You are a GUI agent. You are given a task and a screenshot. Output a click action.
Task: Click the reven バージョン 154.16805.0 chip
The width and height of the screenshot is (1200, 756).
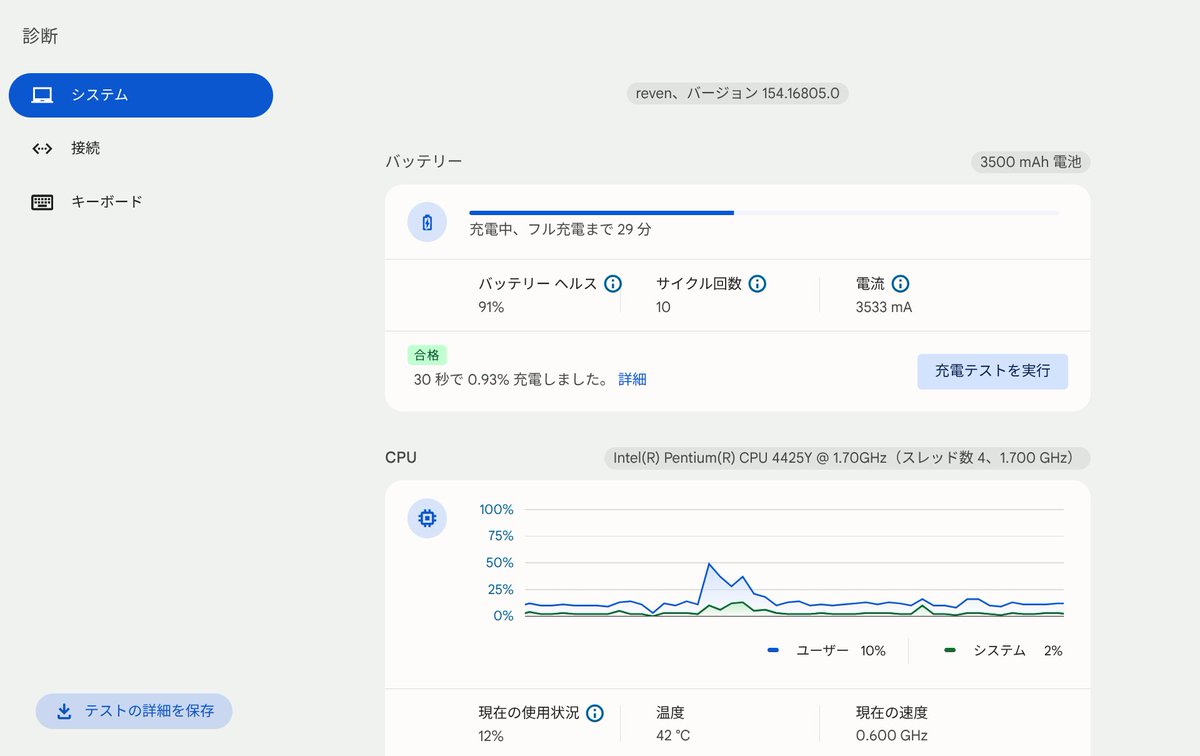[738, 94]
